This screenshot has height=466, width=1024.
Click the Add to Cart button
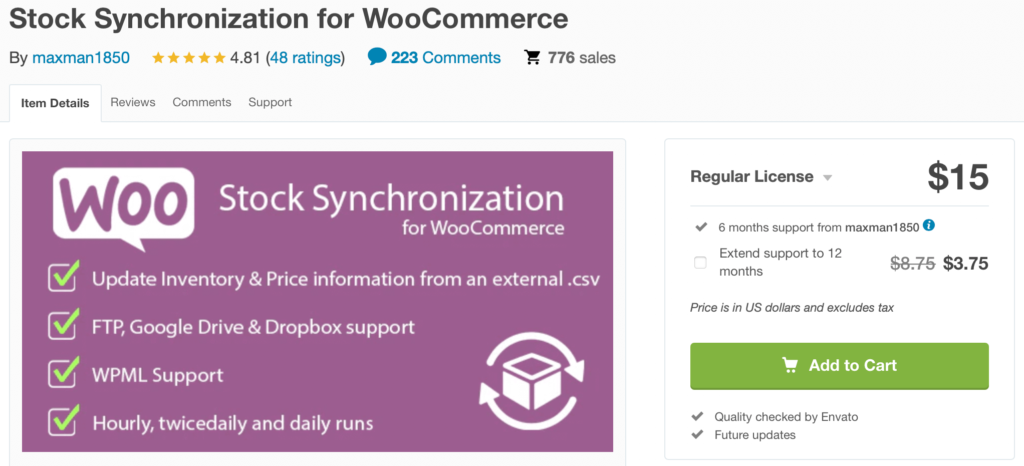pos(839,365)
